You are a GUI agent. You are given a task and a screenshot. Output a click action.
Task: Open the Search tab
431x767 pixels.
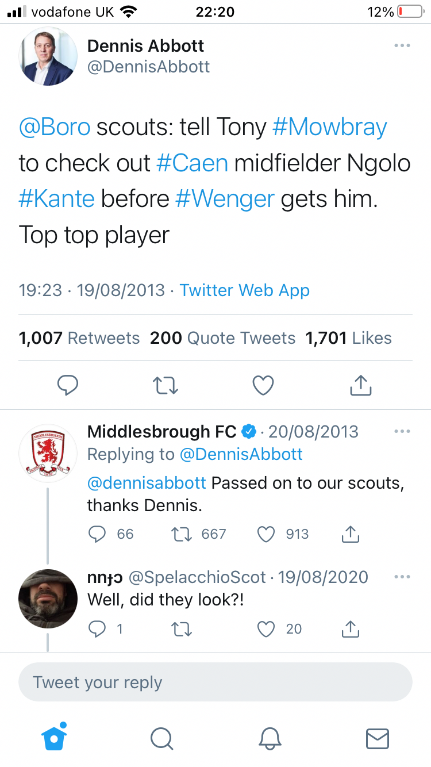pos(161,738)
